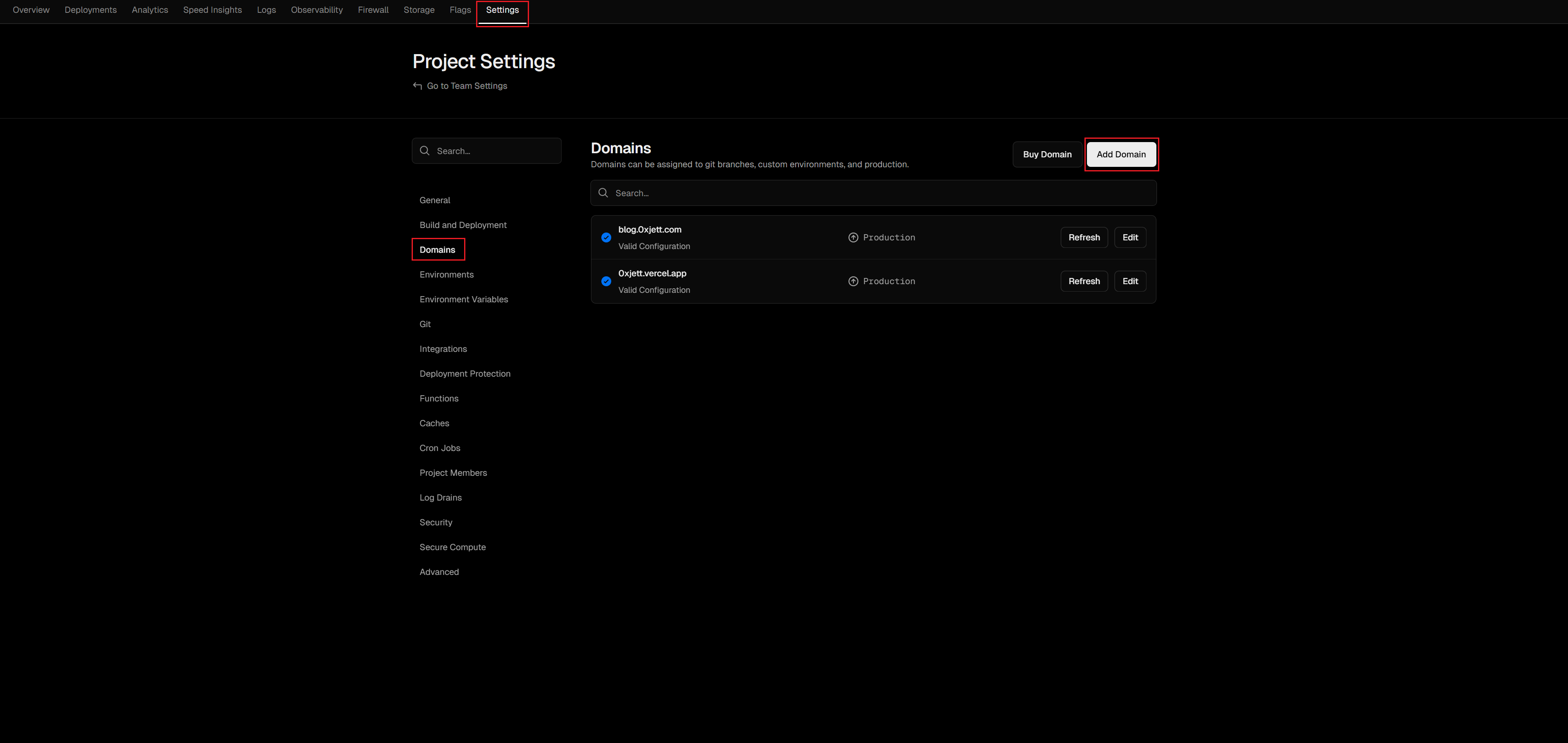Edit the 0xjett.vercel.app domain
Viewport: 1568px width, 743px height.
click(x=1130, y=281)
